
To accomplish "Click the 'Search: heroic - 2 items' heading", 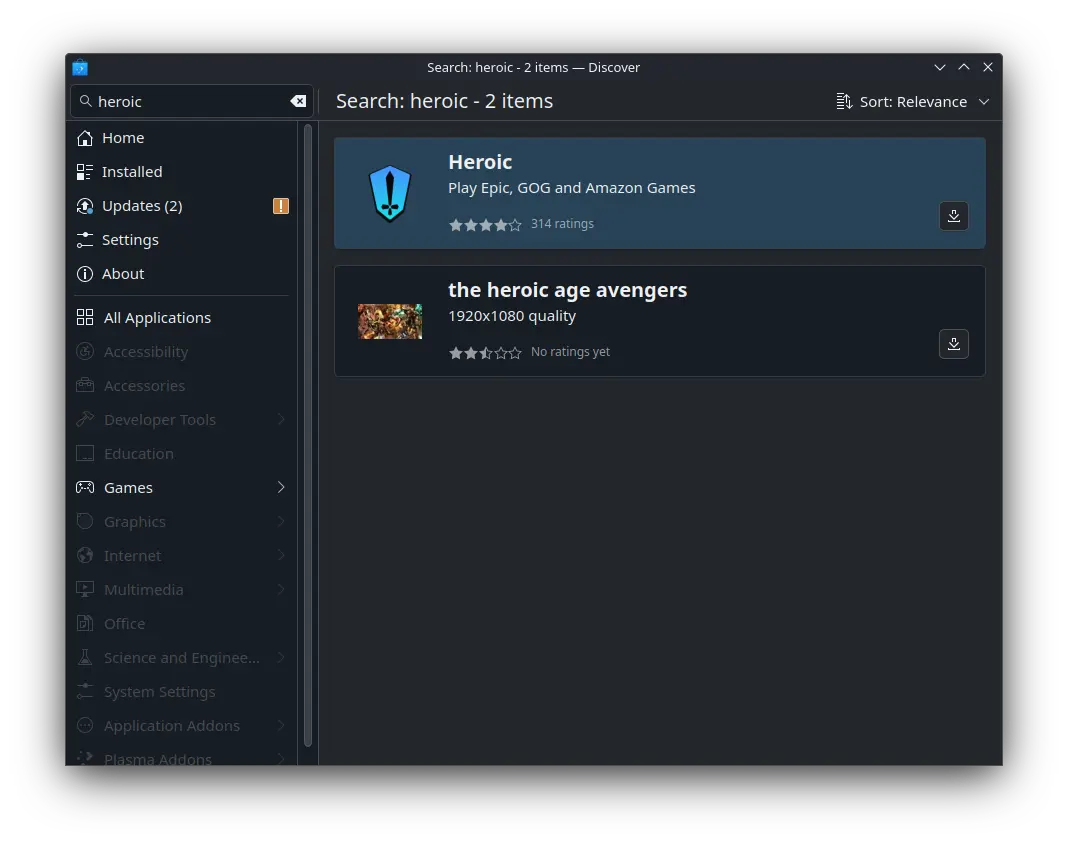I will tap(444, 101).
